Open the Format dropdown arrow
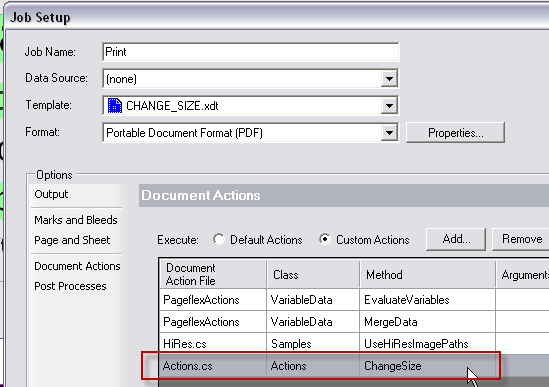 tap(389, 133)
